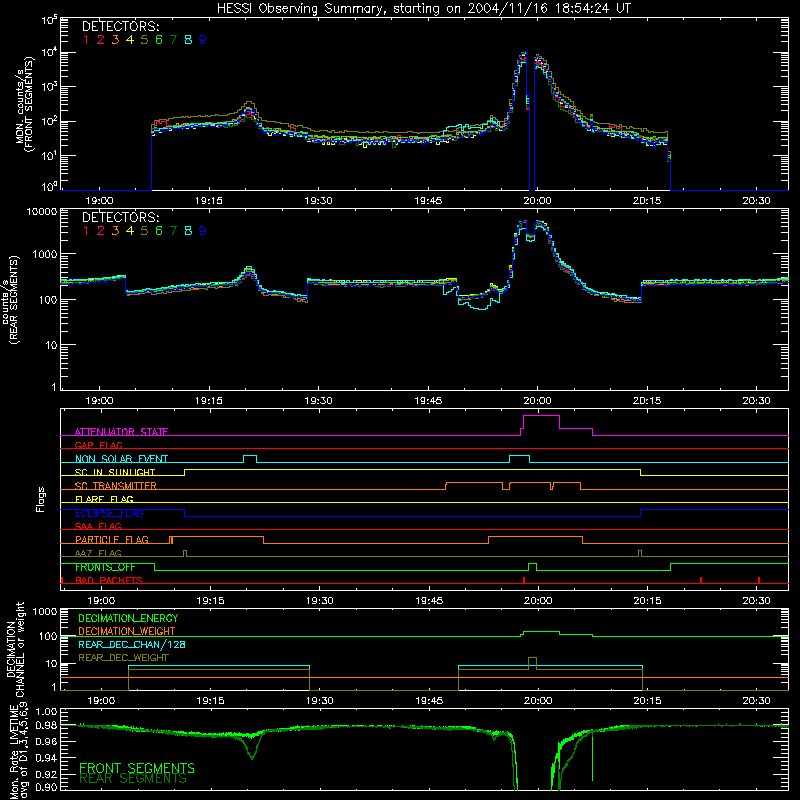The height and width of the screenshot is (800, 800).
Task: Click the DECIMATION_ENERGY legend label
Action: [128, 618]
